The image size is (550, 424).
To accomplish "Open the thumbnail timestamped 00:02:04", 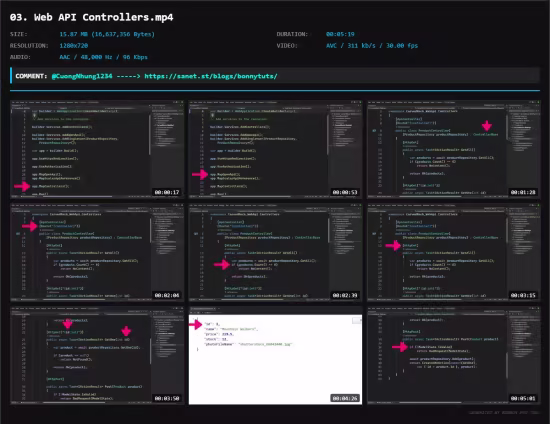I will pyautogui.click(x=97, y=252).
